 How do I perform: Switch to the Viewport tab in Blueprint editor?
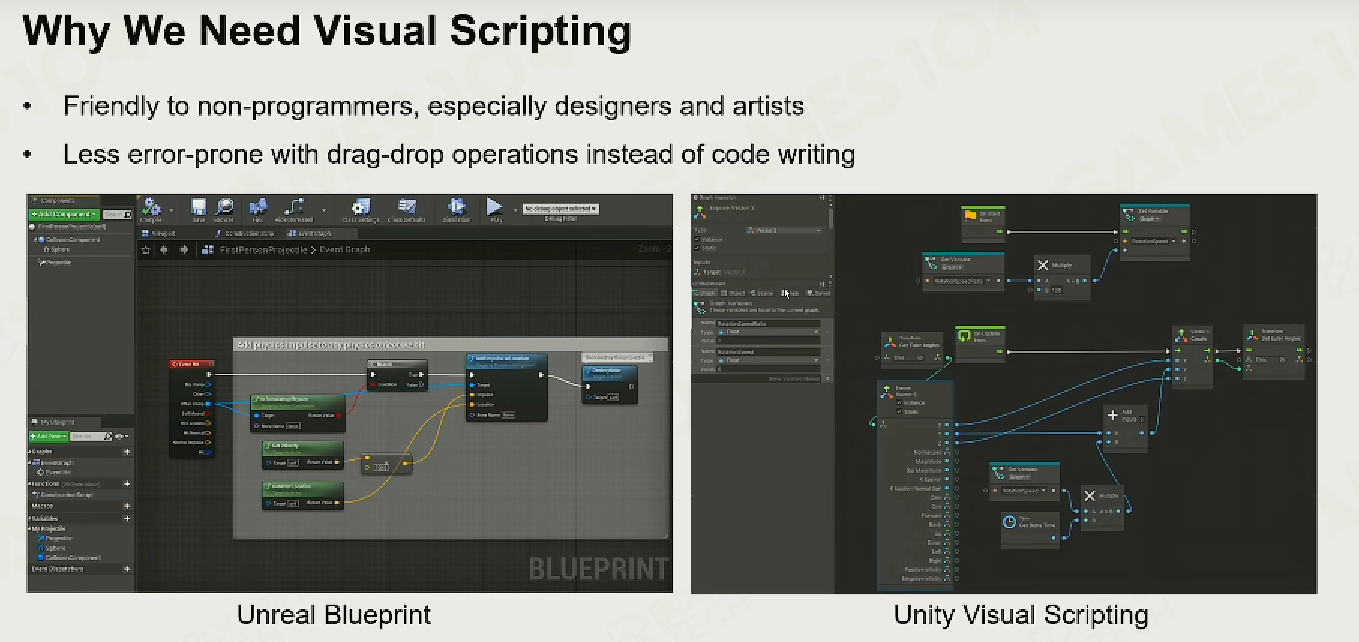point(159,233)
